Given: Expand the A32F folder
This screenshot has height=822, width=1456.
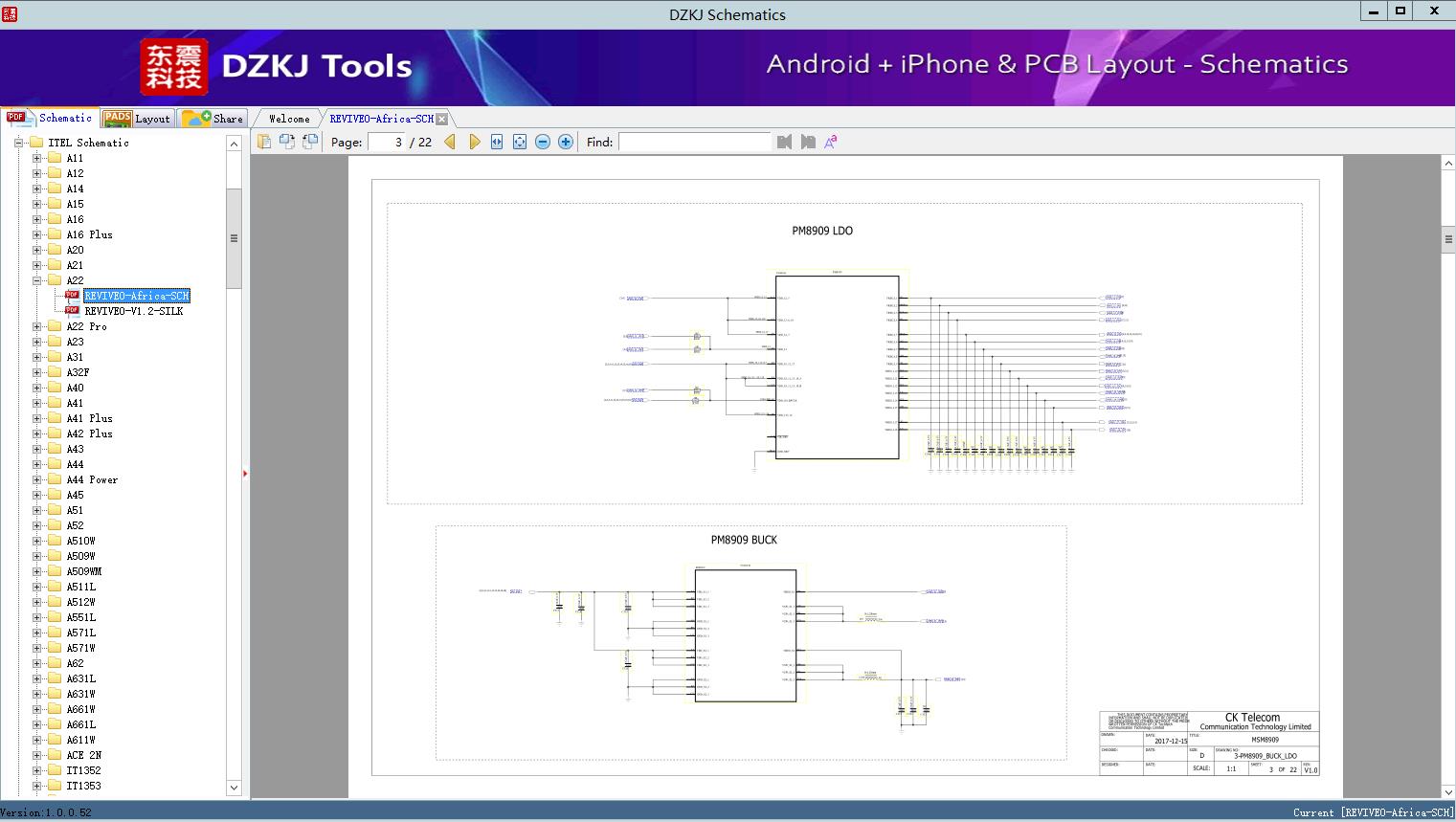Looking at the screenshot, I should (x=37, y=372).
